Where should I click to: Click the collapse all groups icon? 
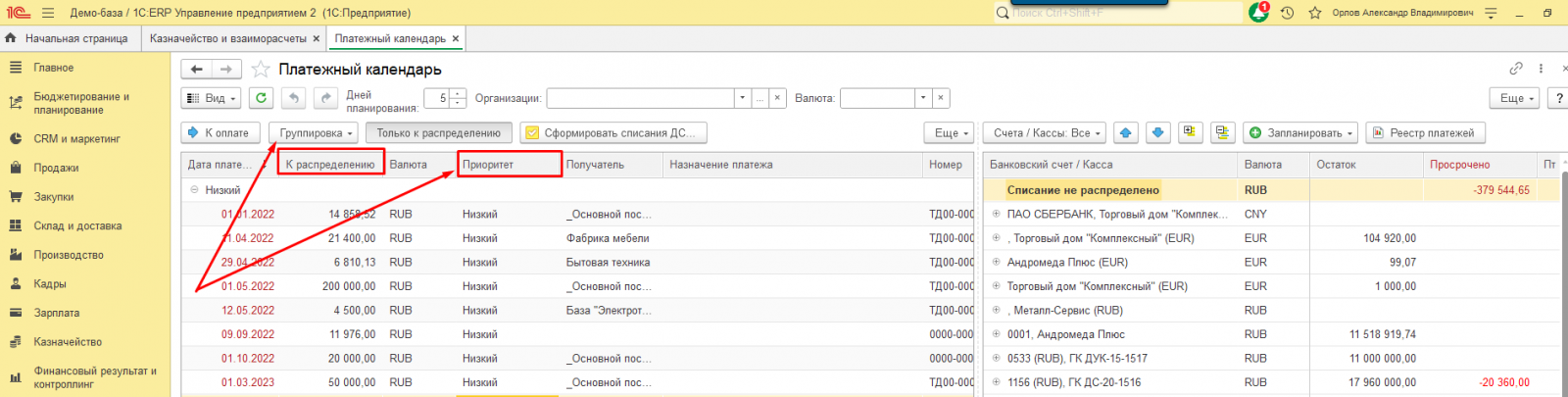coord(1222,132)
